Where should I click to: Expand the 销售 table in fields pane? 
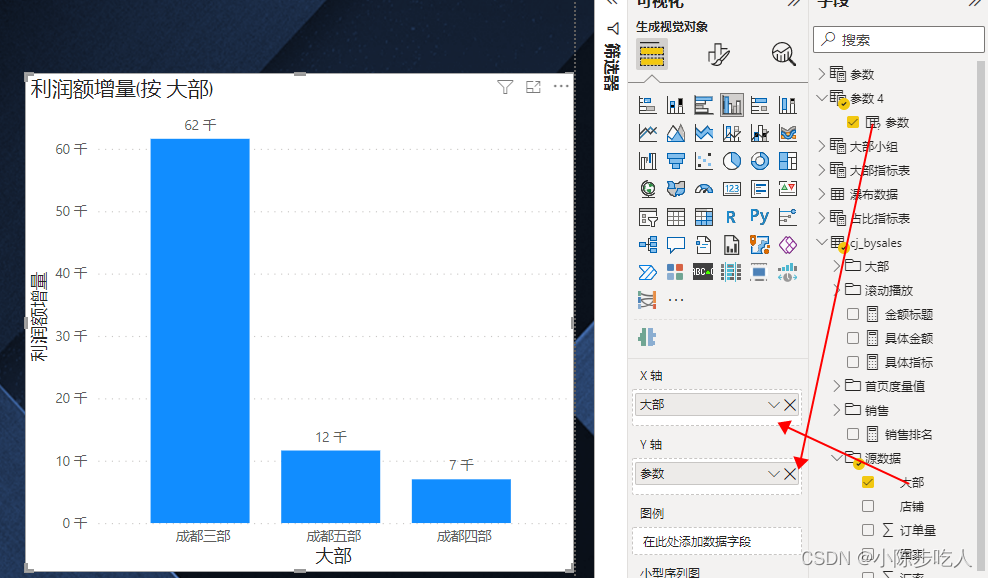(x=836, y=410)
